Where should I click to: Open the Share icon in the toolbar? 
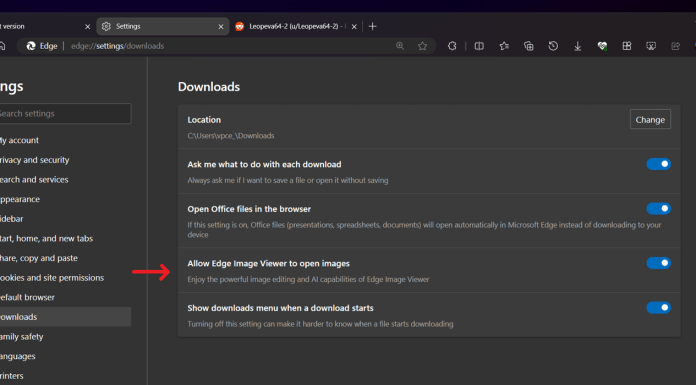pos(676,46)
